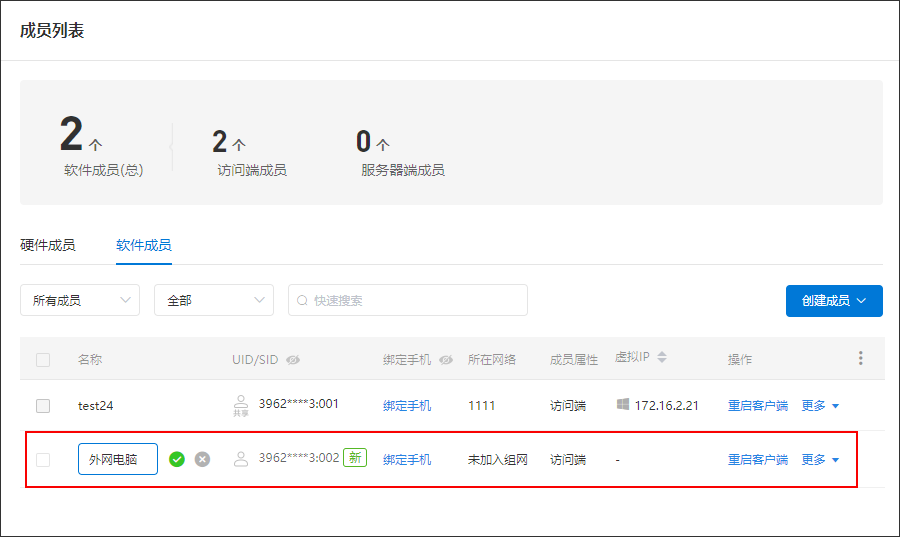Viewport: 900px width, 537px height.
Task: Check the 外网电脑 row checkbox
Action: (43, 460)
